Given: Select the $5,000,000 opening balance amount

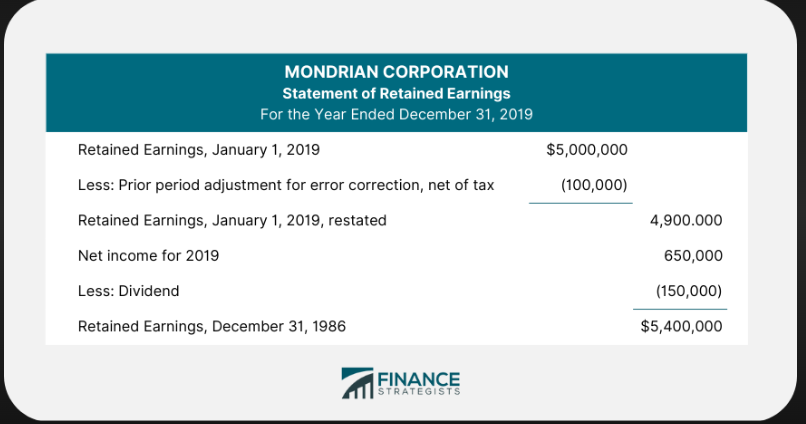Looking at the screenshot, I should 587,150.
